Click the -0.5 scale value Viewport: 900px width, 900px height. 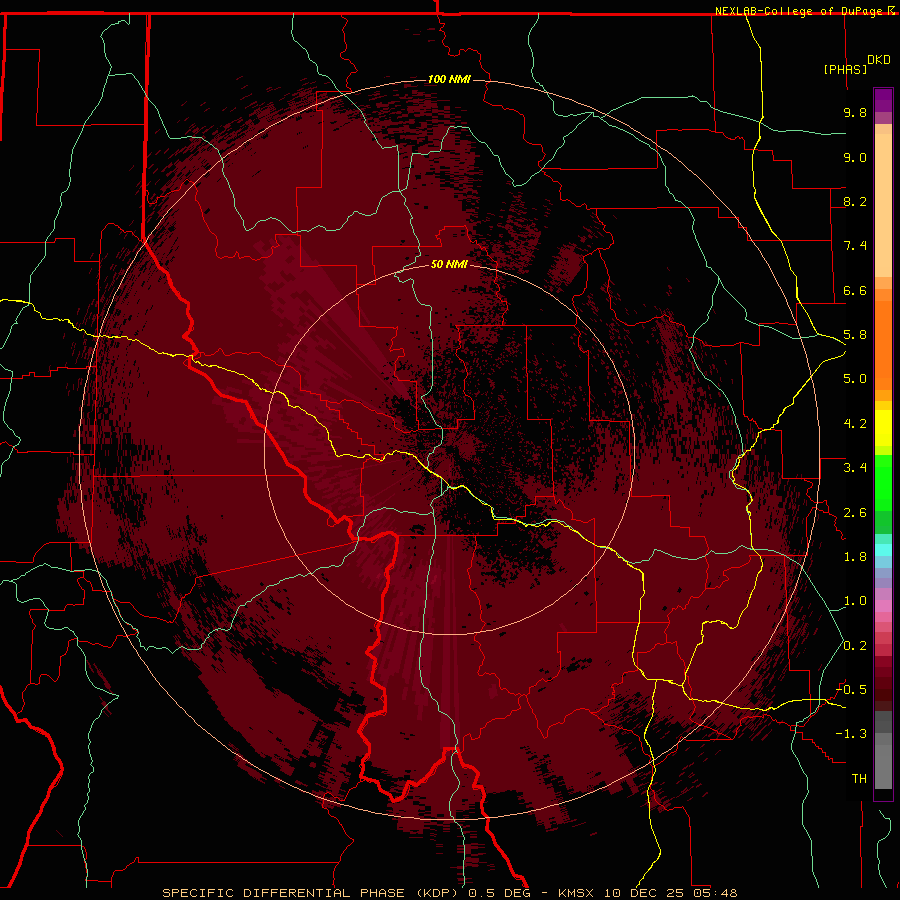[x=852, y=690]
